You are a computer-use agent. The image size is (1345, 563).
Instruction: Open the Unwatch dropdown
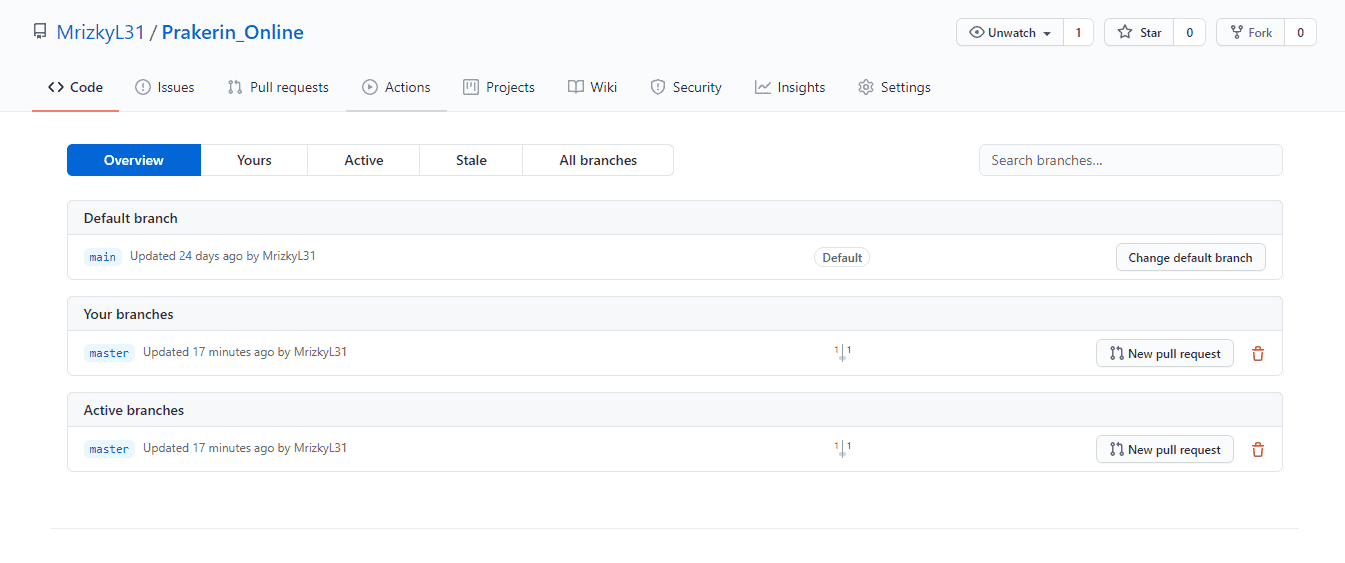coord(1010,32)
